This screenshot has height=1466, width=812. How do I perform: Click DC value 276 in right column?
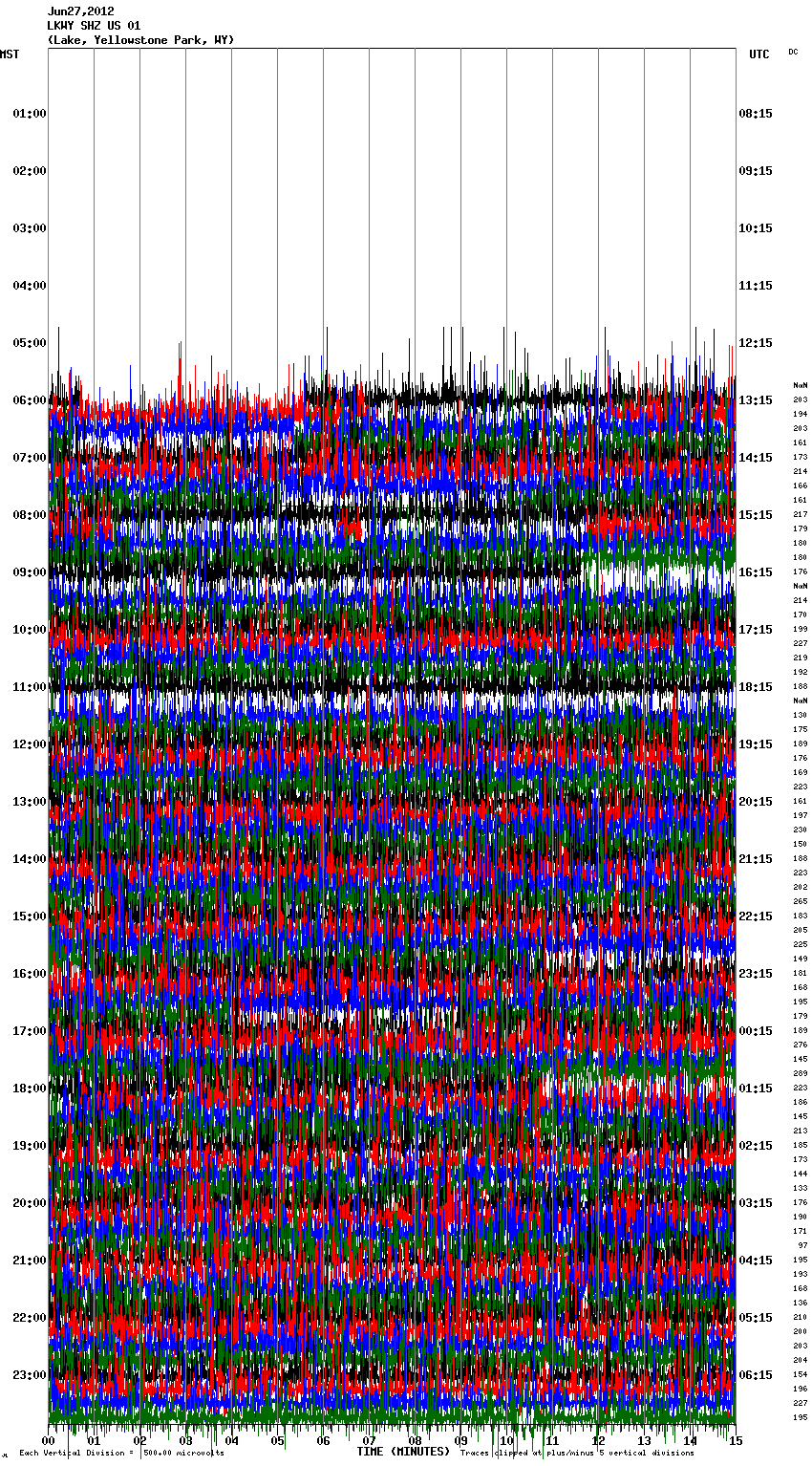[x=800, y=1045]
